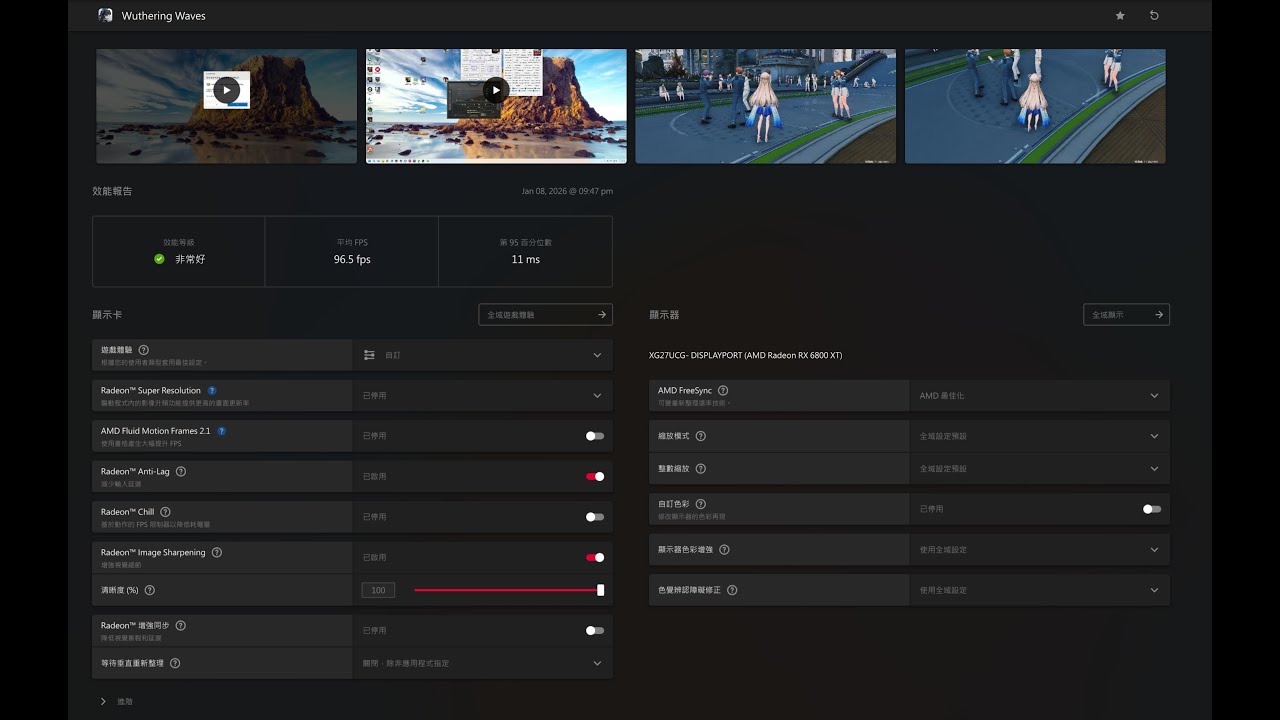Open the third gameplay screenshot thumbnail
This screenshot has width=1280, height=720.
(765, 106)
